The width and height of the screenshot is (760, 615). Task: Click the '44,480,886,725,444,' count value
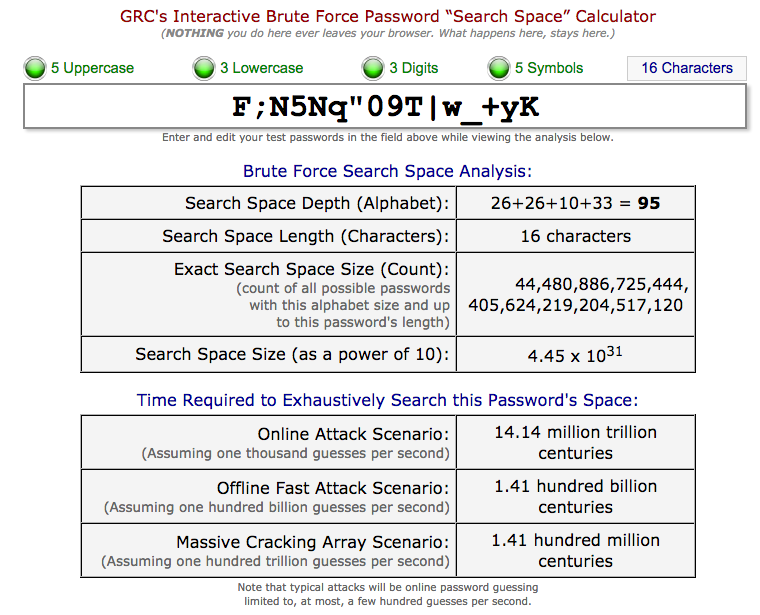click(602, 284)
